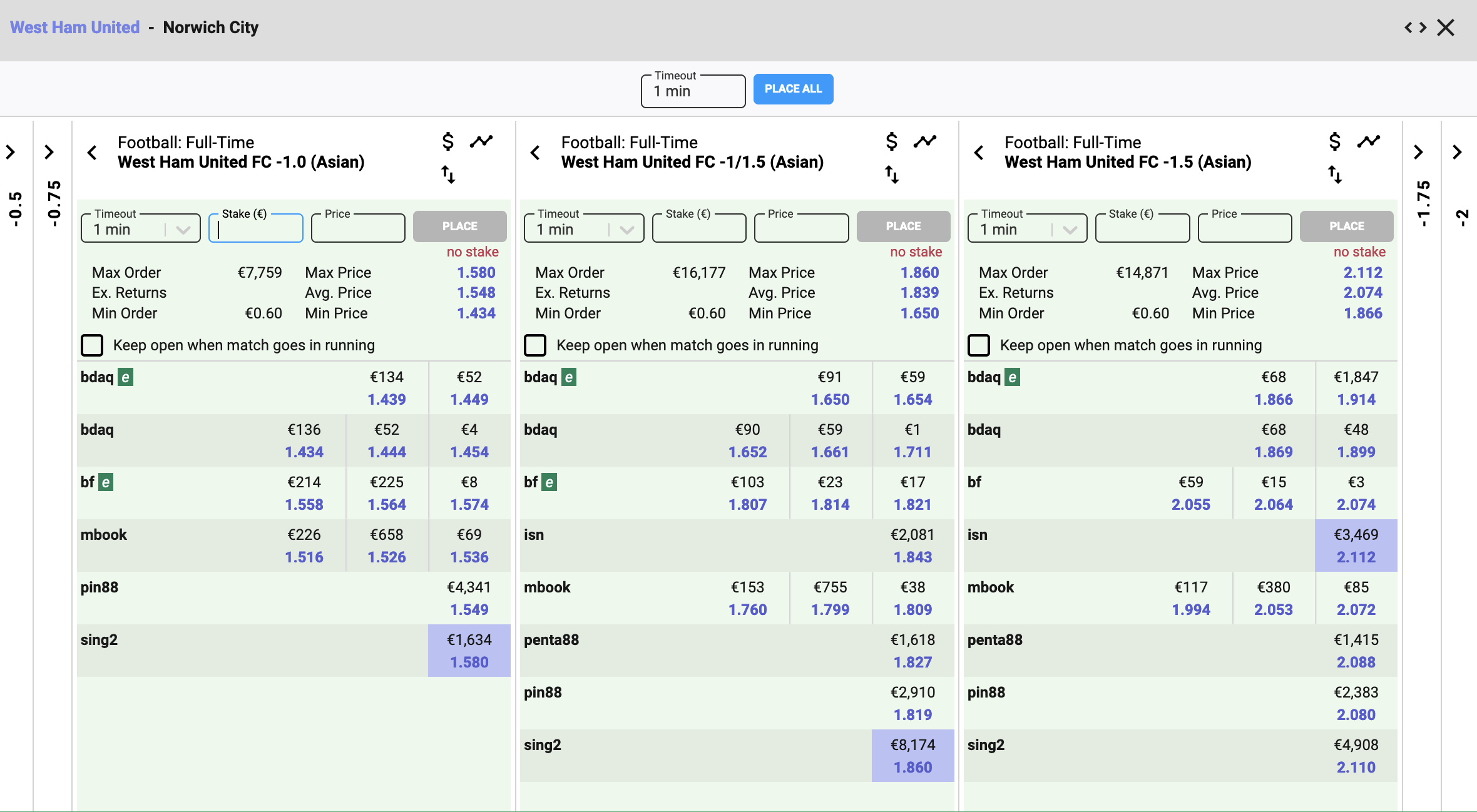
Task: Check keep open in-running for -1/1.5 market
Action: click(535, 345)
